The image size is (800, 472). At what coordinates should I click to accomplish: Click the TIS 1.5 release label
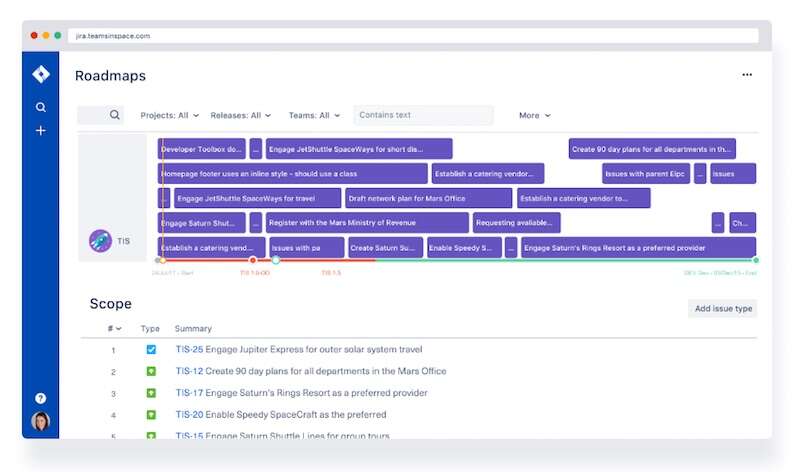click(x=331, y=272)
